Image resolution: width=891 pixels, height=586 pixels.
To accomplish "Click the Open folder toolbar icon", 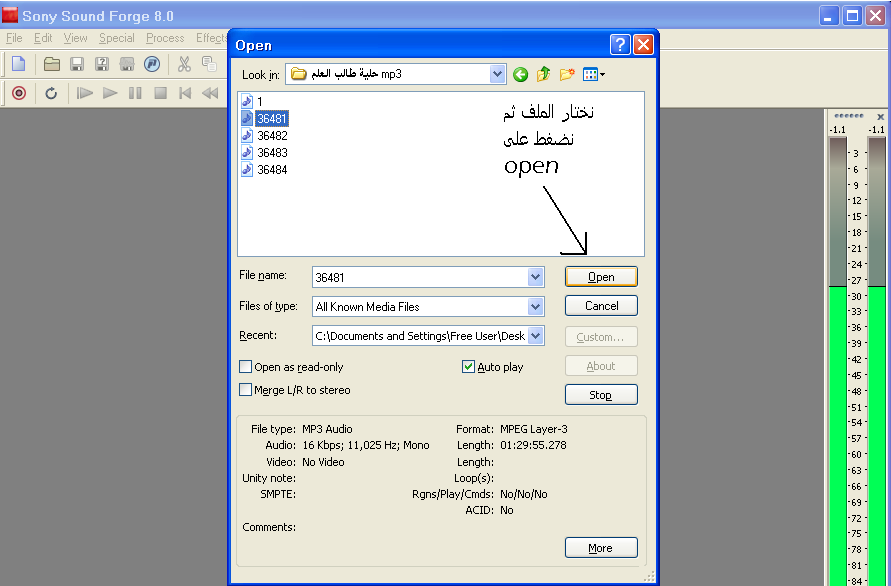I will click(52, 64).
